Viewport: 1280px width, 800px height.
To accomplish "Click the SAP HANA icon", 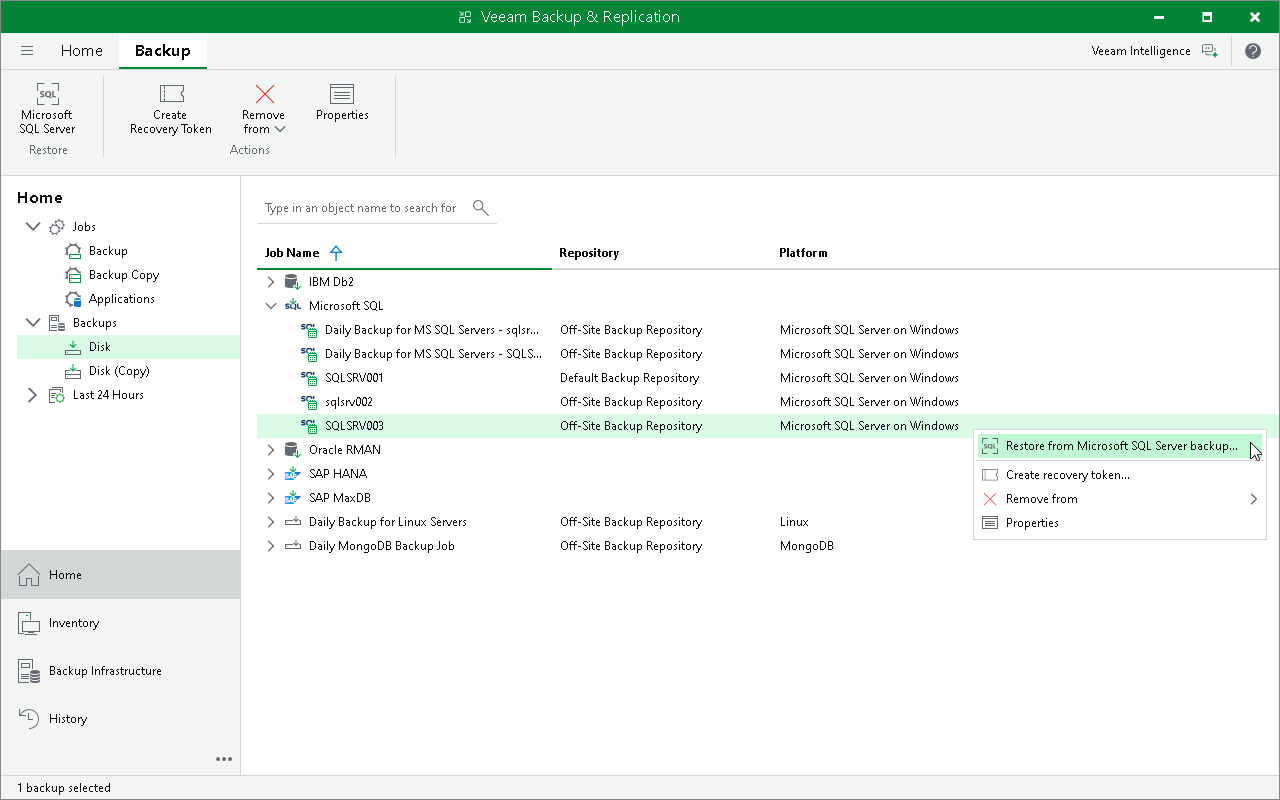I will (292, 474).
